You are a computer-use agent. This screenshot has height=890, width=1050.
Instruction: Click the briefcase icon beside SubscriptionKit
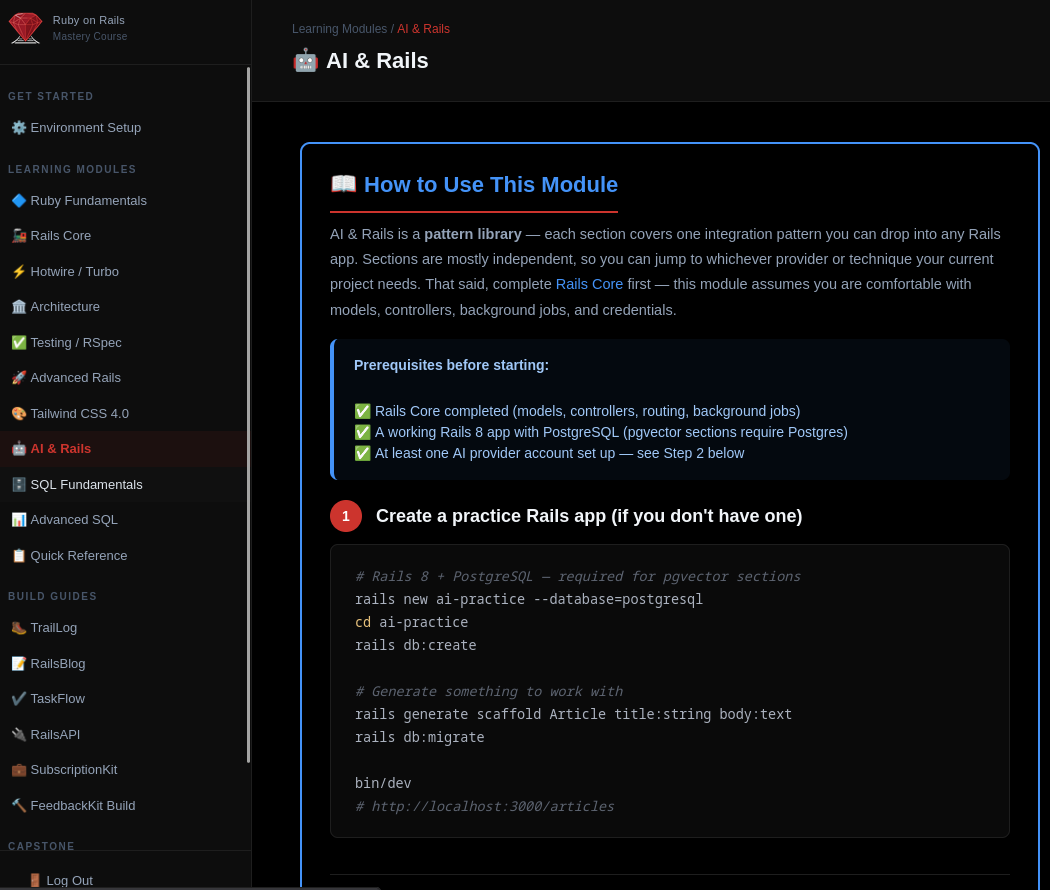19,769
